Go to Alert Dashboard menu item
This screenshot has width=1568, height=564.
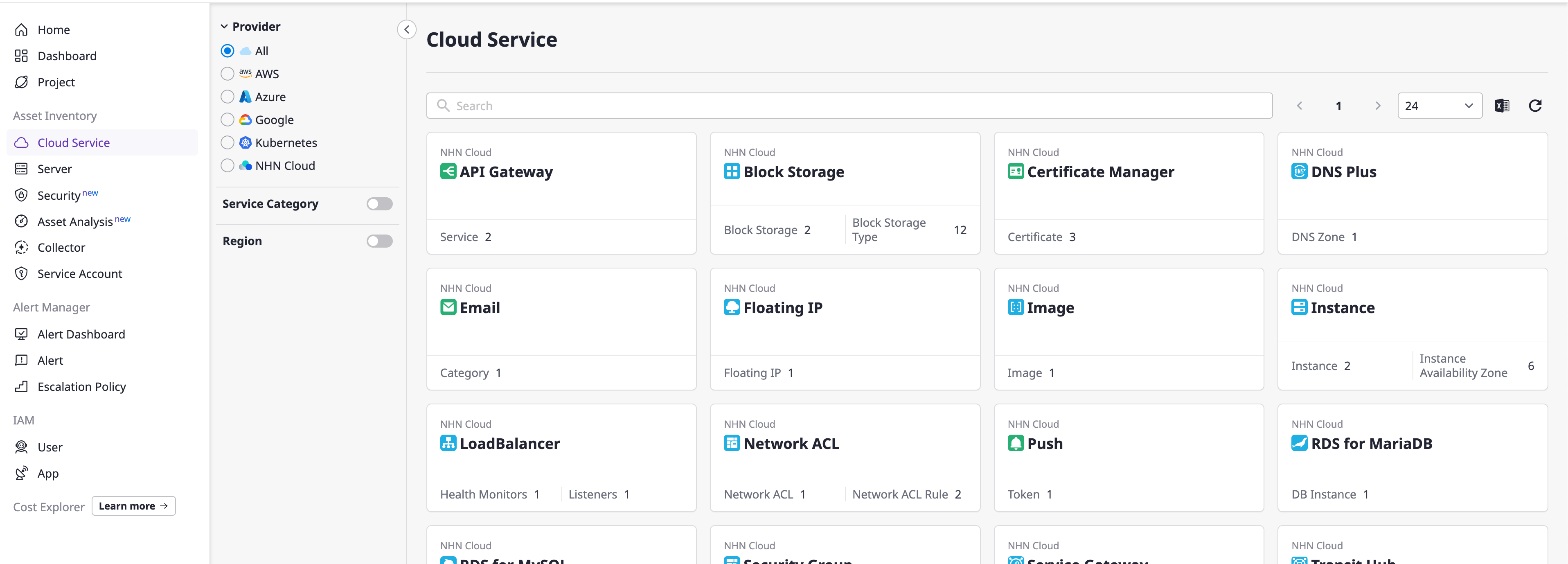coord(81,334)
